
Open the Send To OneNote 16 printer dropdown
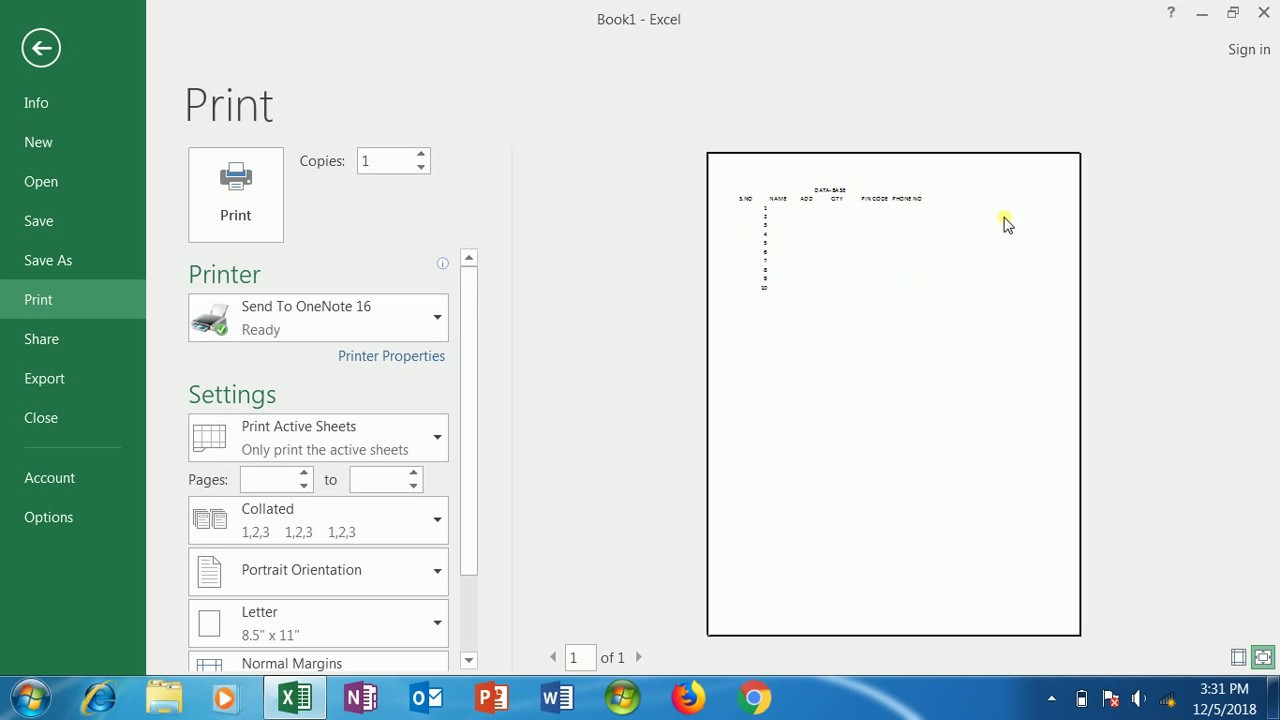318,318
